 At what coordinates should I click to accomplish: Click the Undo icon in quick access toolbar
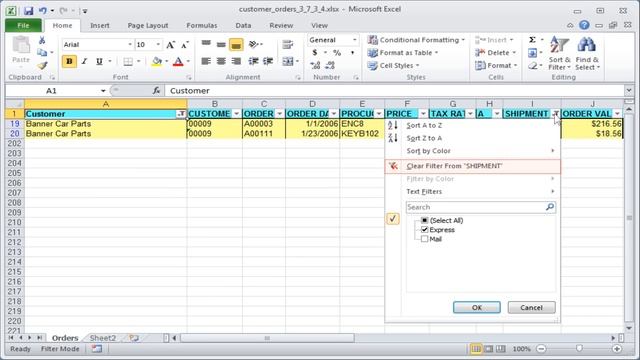tap(42, 11)
